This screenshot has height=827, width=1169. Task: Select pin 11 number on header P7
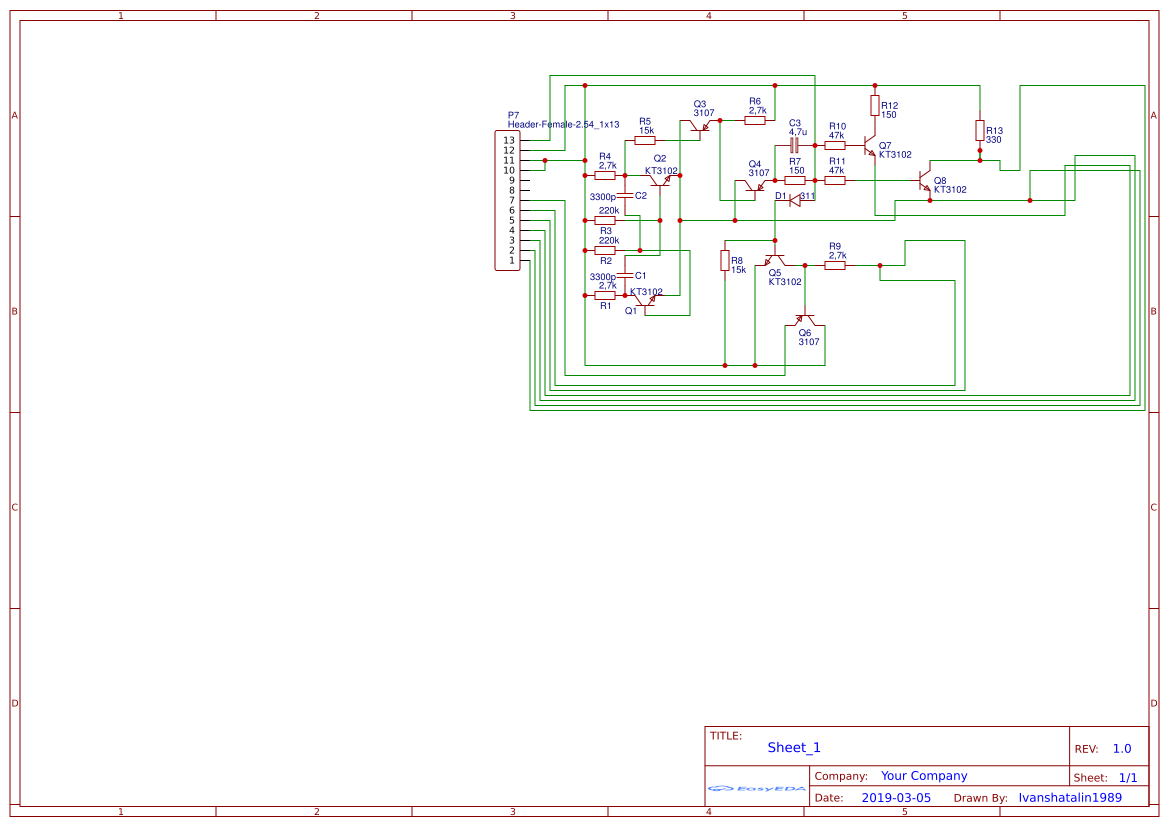509,160
